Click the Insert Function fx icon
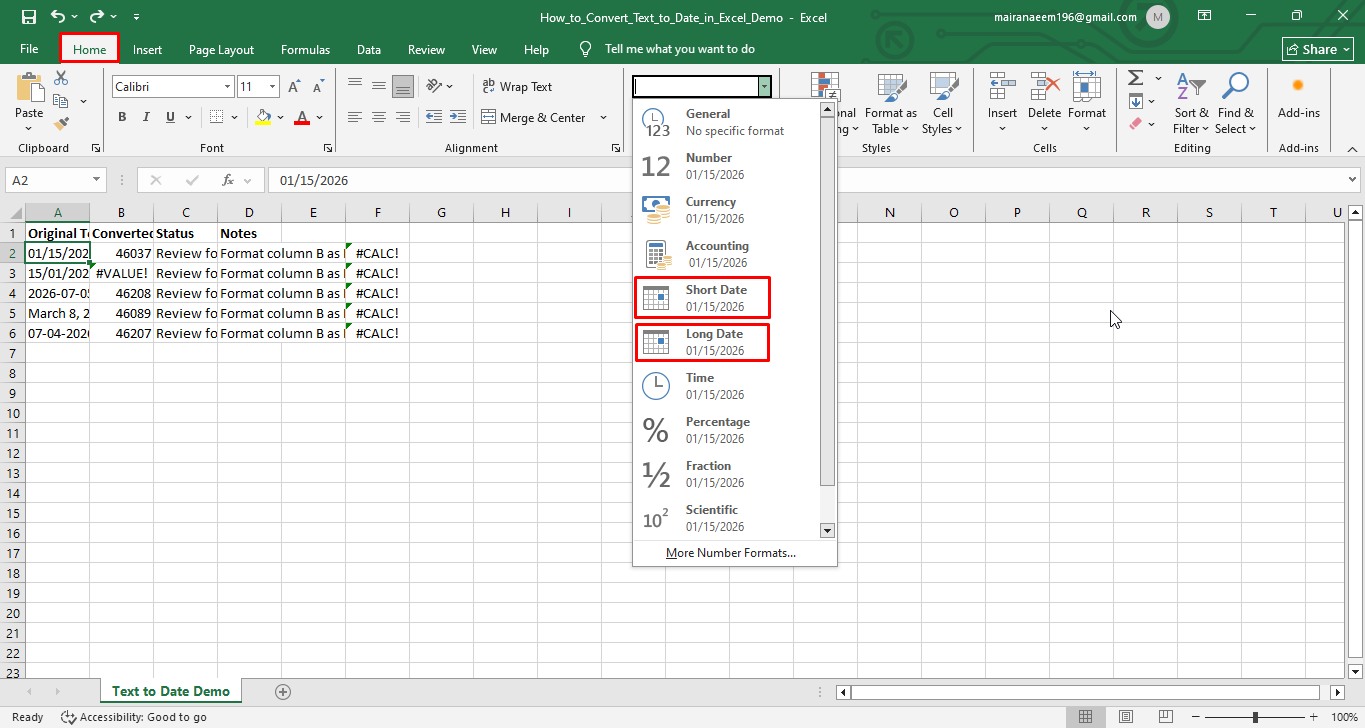 click(228, 180)
